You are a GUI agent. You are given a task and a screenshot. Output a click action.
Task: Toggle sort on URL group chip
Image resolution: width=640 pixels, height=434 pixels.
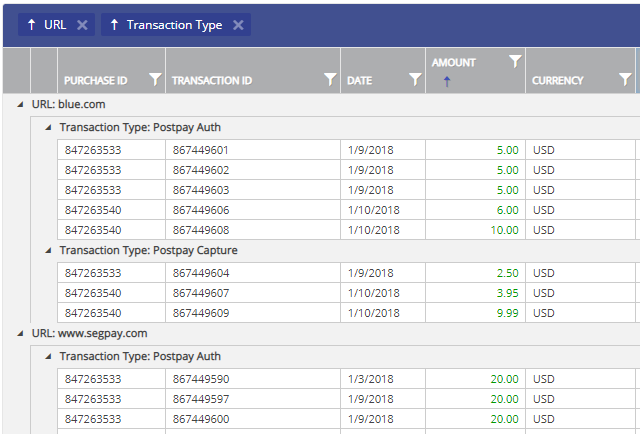pos(31,25)
